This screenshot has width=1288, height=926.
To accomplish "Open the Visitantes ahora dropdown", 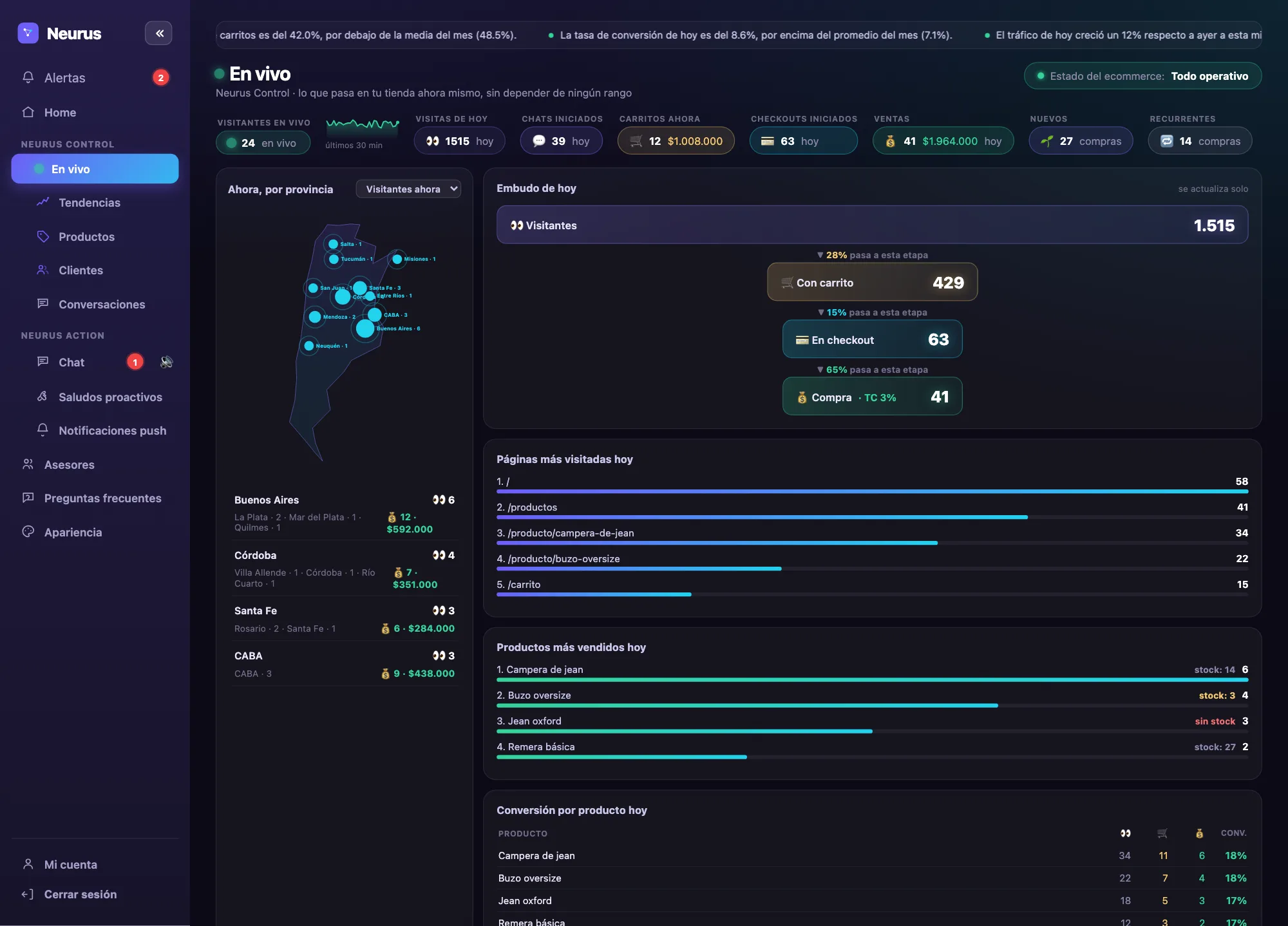I will [408, 189].
